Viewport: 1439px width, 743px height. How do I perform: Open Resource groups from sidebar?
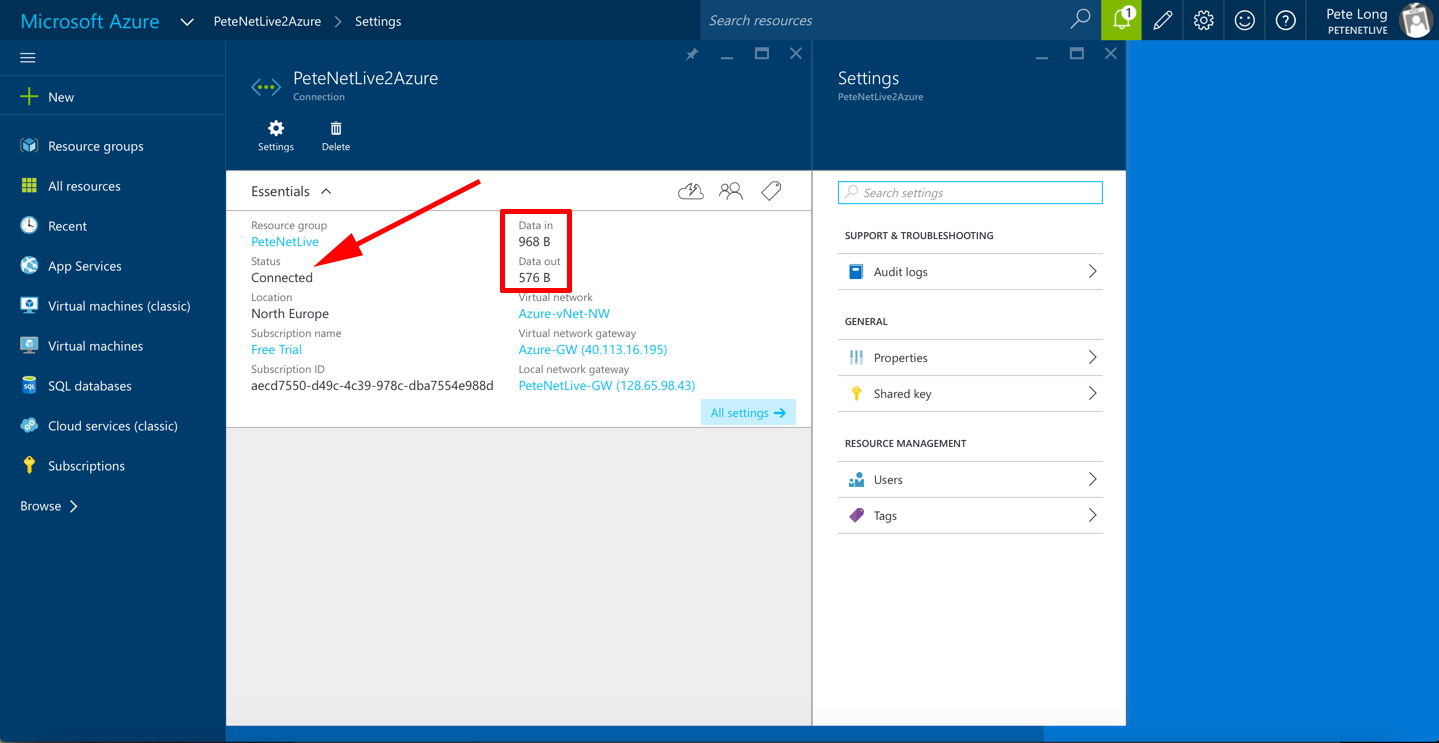(x=95, y=146)
